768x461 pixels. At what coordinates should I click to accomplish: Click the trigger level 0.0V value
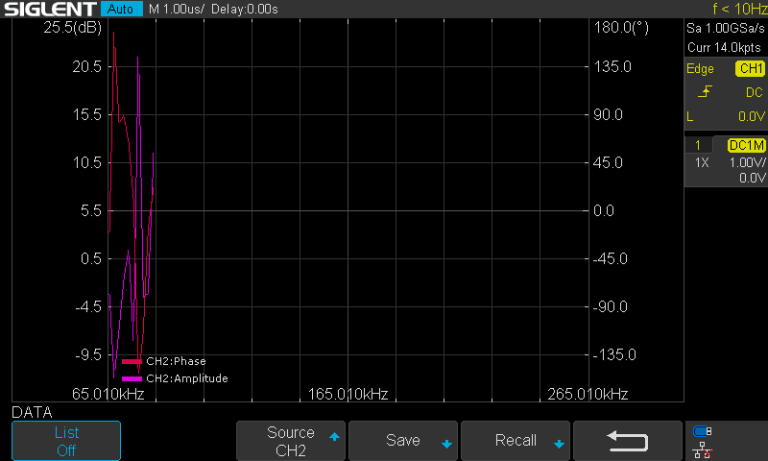[x=750, y=116]
